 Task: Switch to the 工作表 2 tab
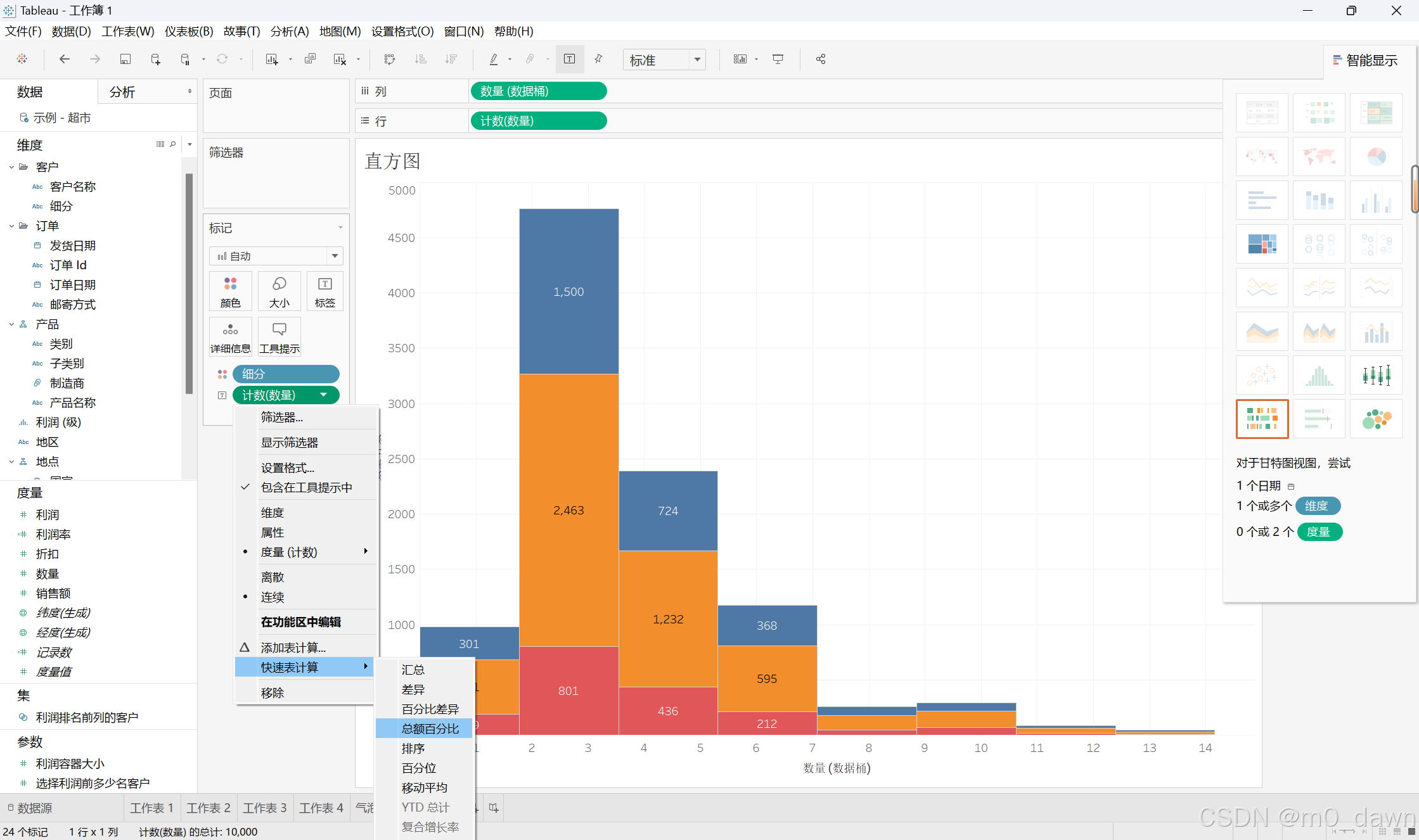[x=209, y=808]
